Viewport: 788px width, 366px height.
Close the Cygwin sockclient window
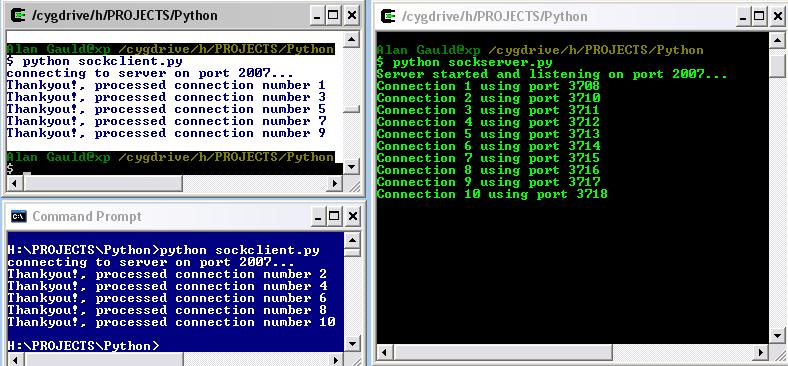coord(352,16)
